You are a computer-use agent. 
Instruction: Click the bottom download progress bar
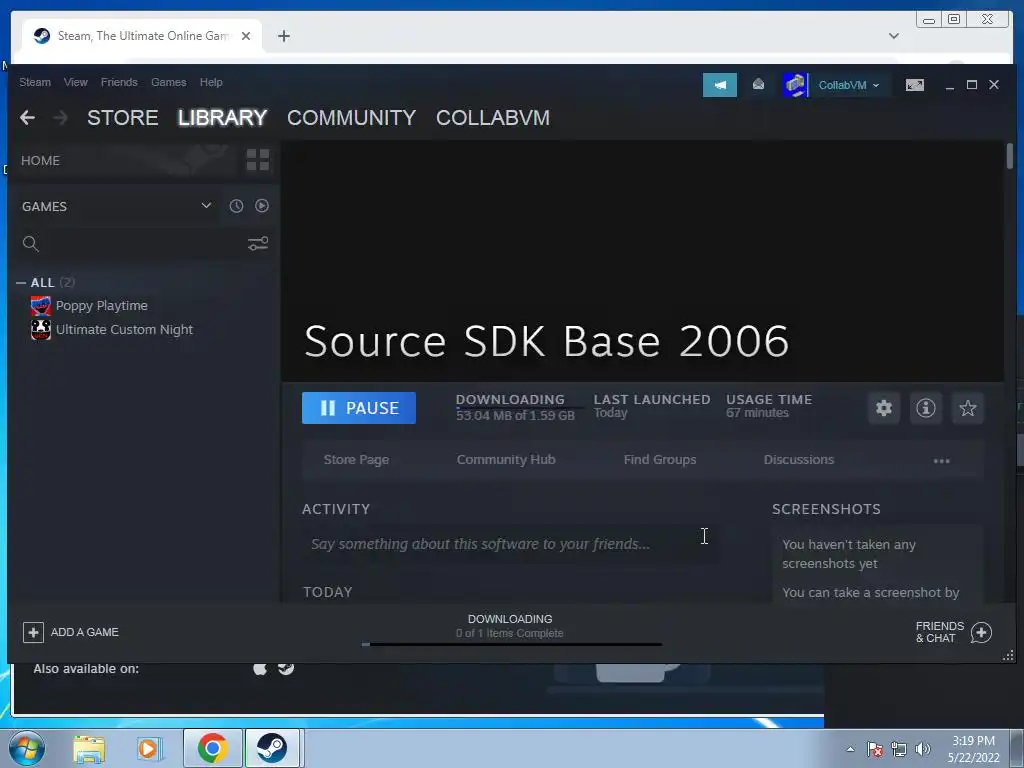pos(511,645)
